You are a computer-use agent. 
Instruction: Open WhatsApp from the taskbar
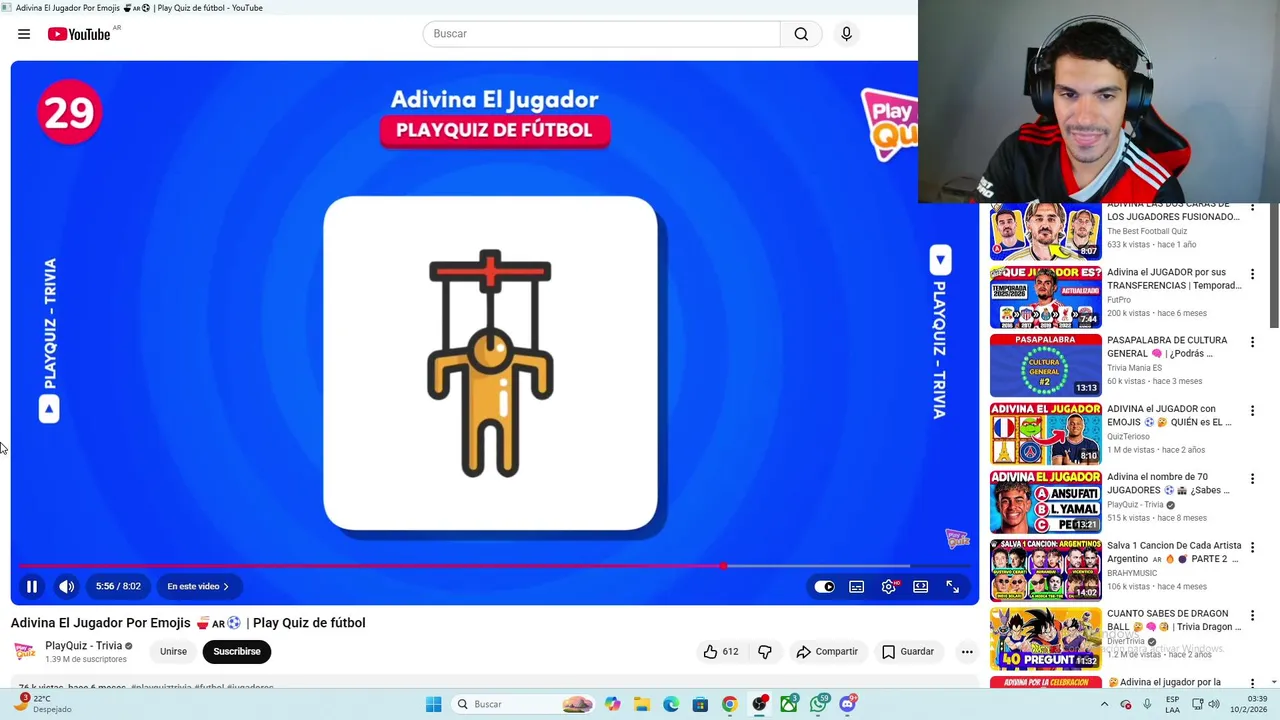819,705
